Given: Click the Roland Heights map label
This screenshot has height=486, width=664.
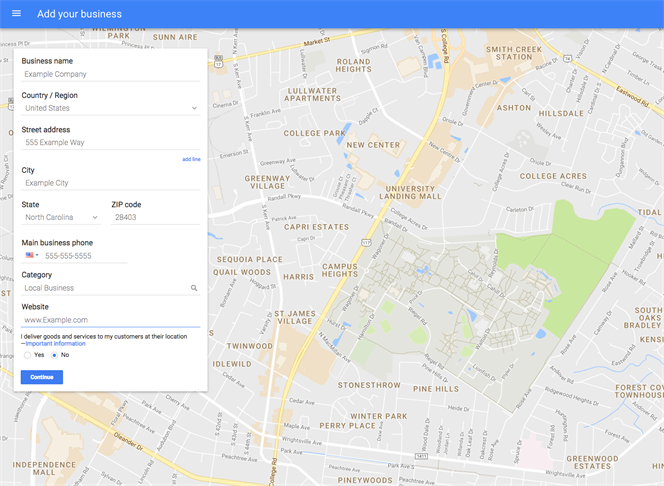Looking at the screenshot, I should (354, 65).
